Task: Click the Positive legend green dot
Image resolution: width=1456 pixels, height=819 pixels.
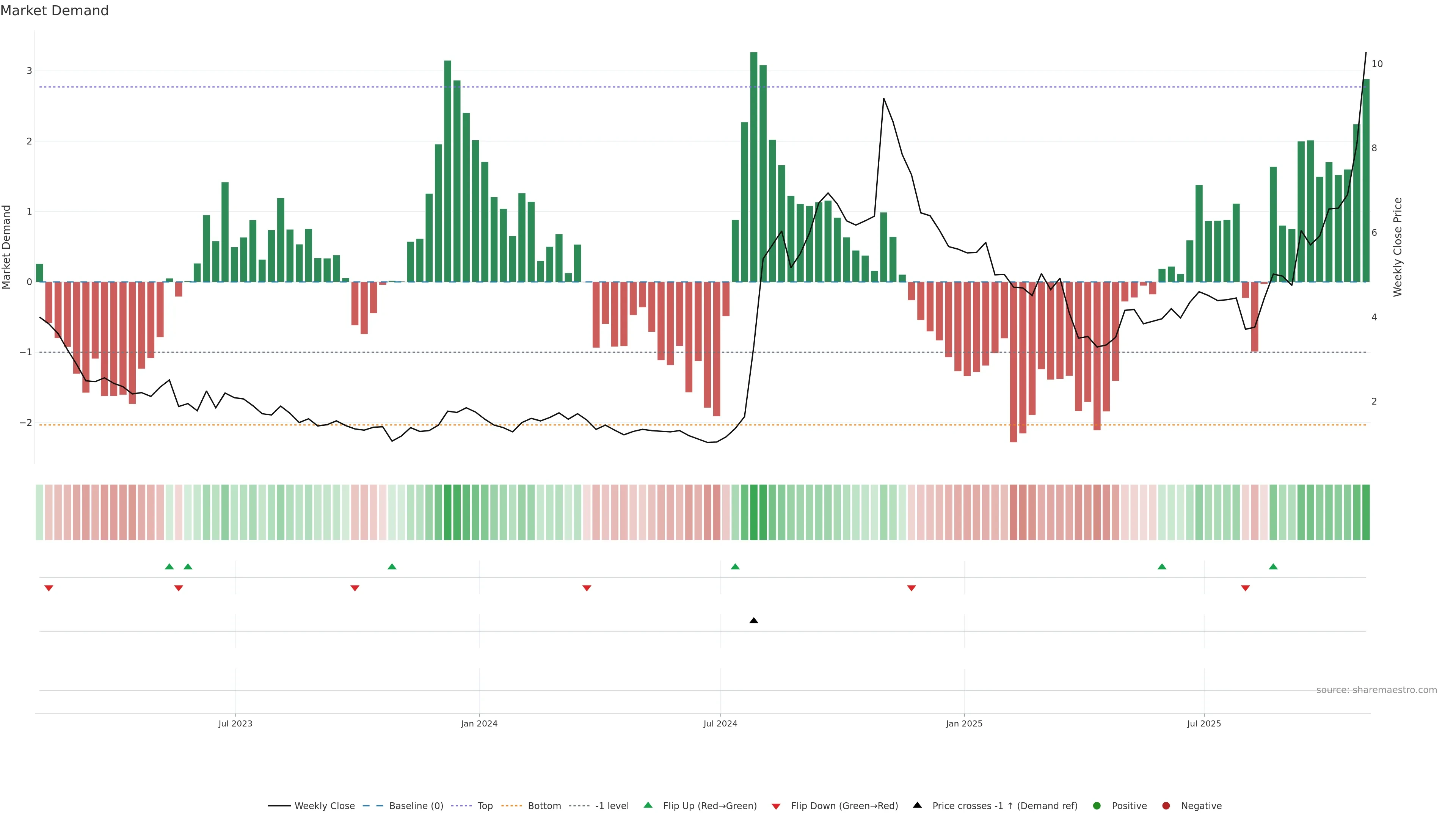Action: (x=1097, y=806)
